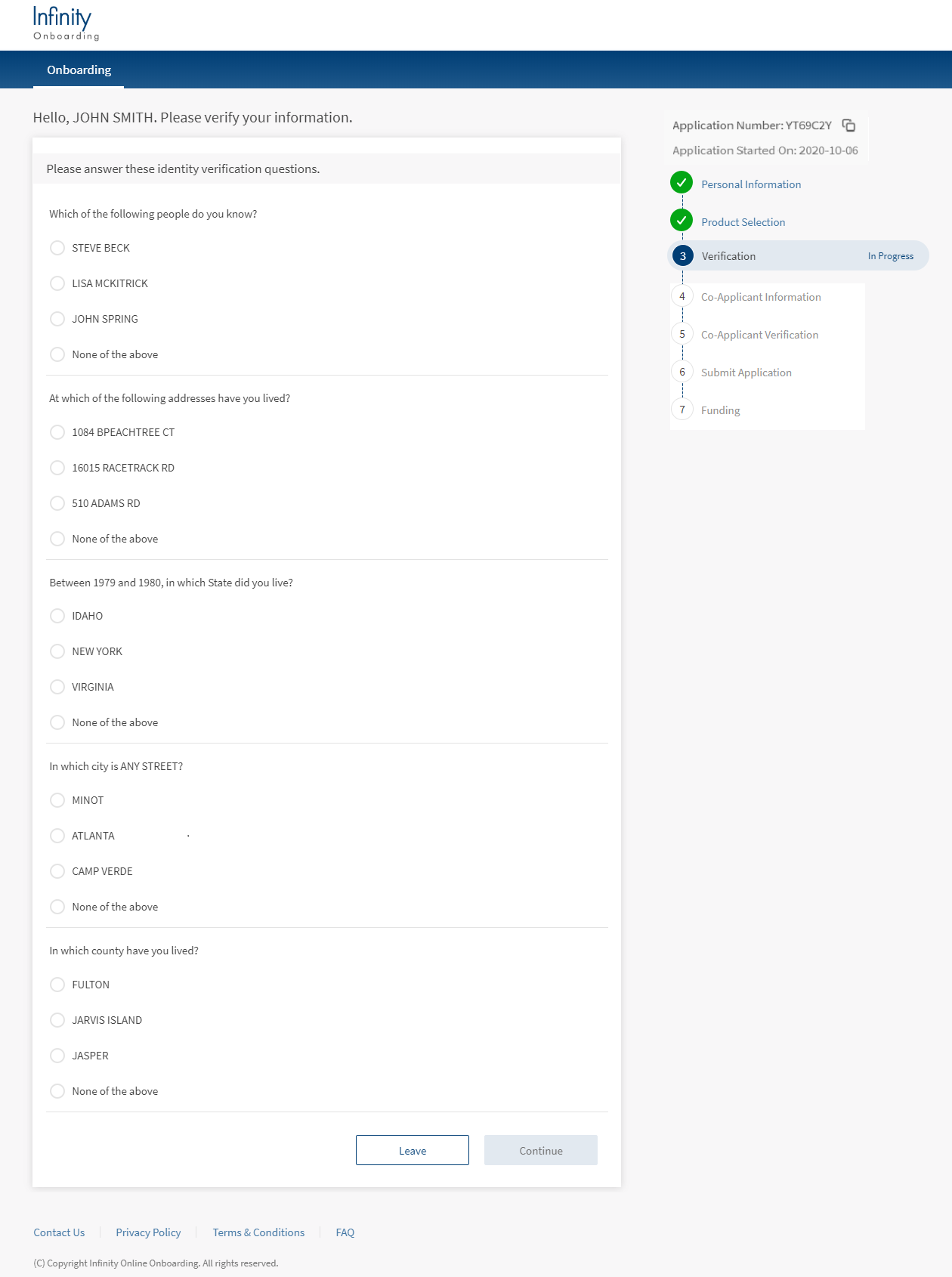952x1277 pixels.
Task: Click the step 7 Funding circle
Action: (682, 410)
